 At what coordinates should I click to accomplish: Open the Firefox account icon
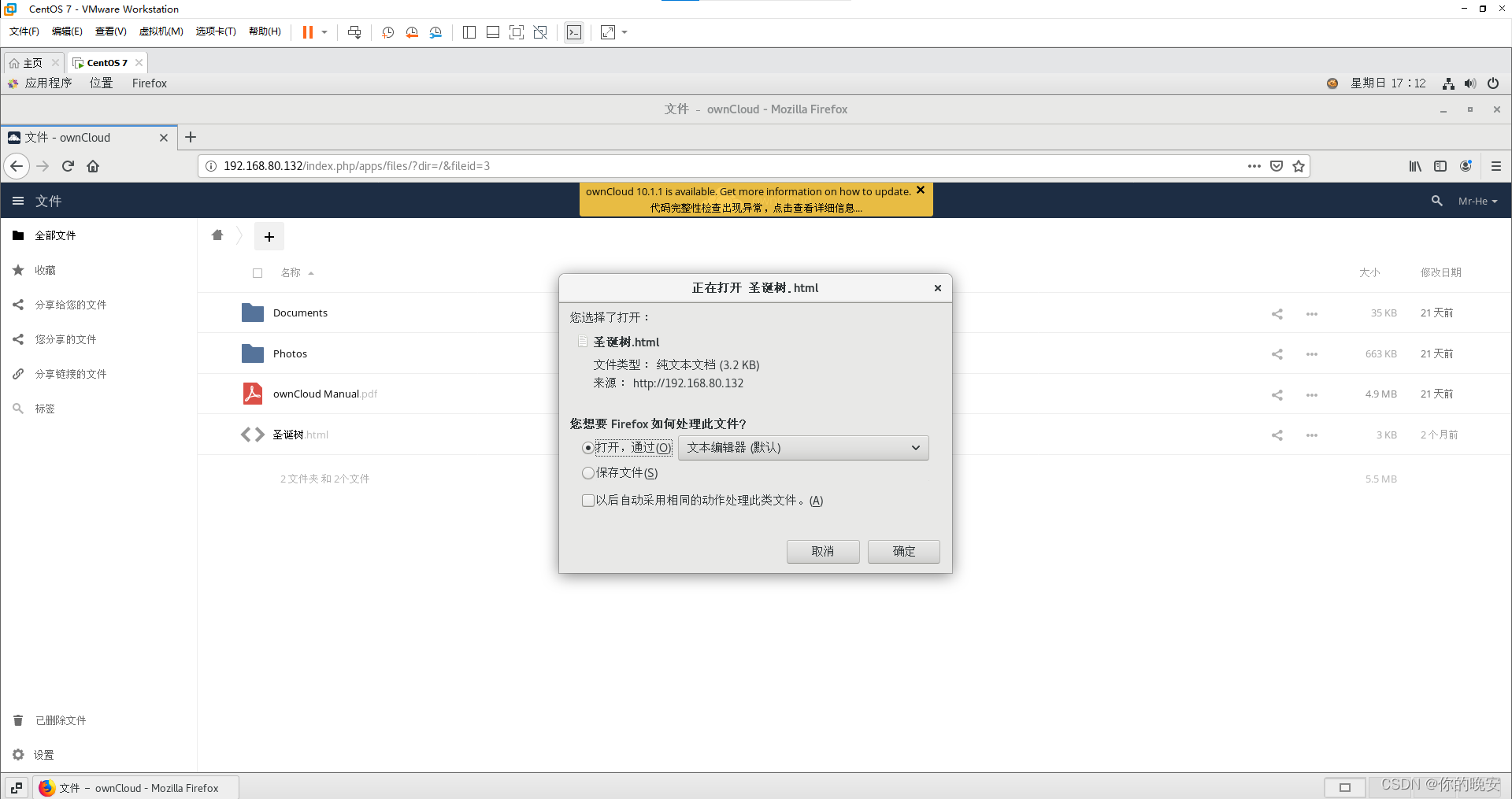[1466, 166]
